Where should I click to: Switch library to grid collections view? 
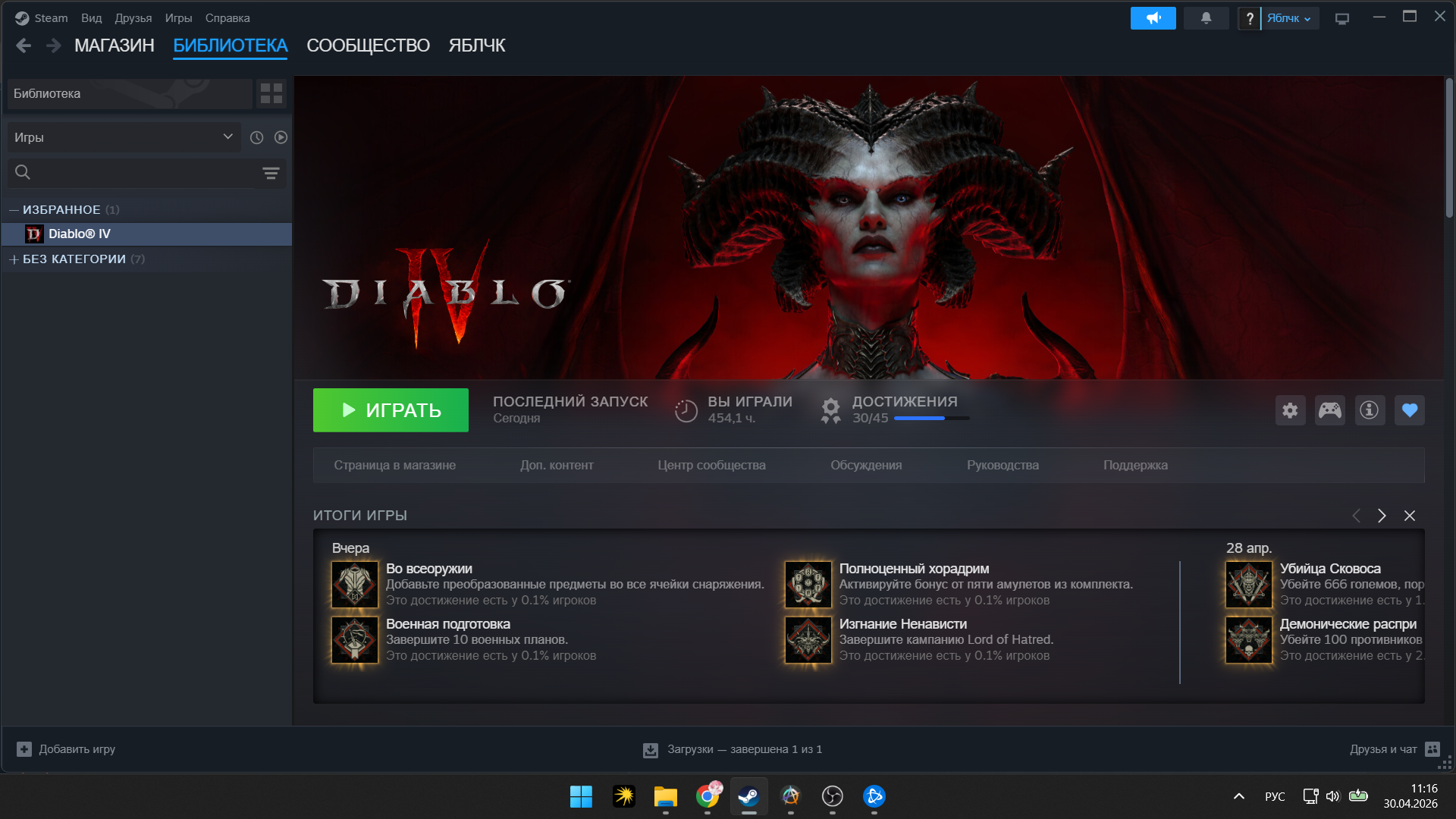(x=271, y=93)
